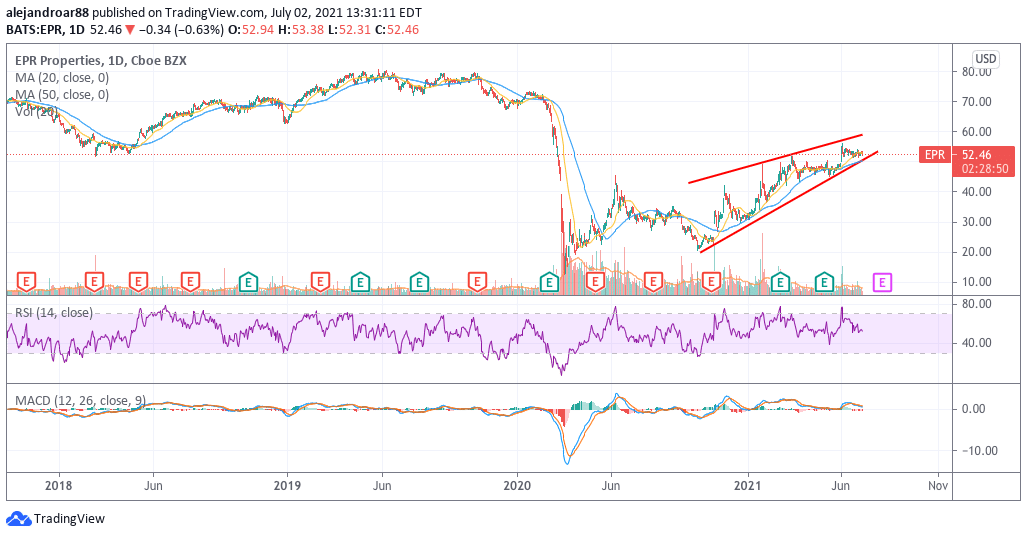Viewport: 1027px width, 537px height.
Task: Select the EPR Properties, 1D, Cboe BZX title
Action: (x=101, y=60)
